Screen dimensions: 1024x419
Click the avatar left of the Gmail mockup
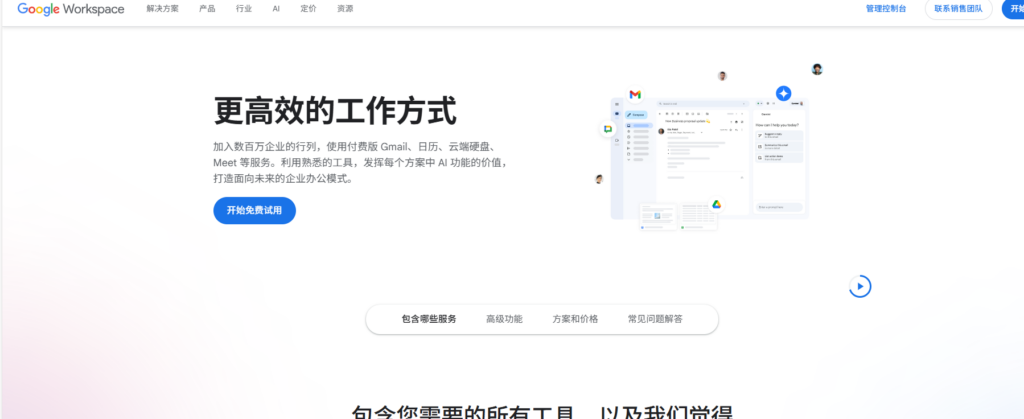[599, 179]
